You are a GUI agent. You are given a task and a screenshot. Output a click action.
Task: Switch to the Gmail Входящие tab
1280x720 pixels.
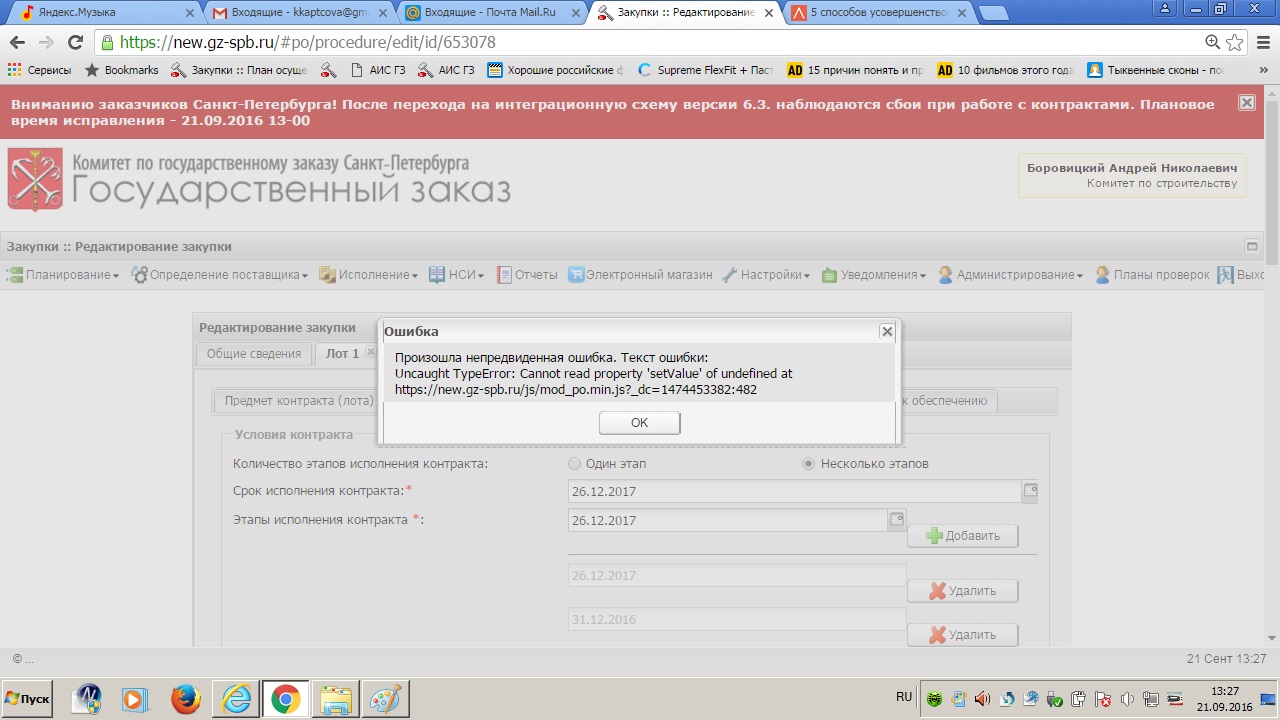coord(298,13)
